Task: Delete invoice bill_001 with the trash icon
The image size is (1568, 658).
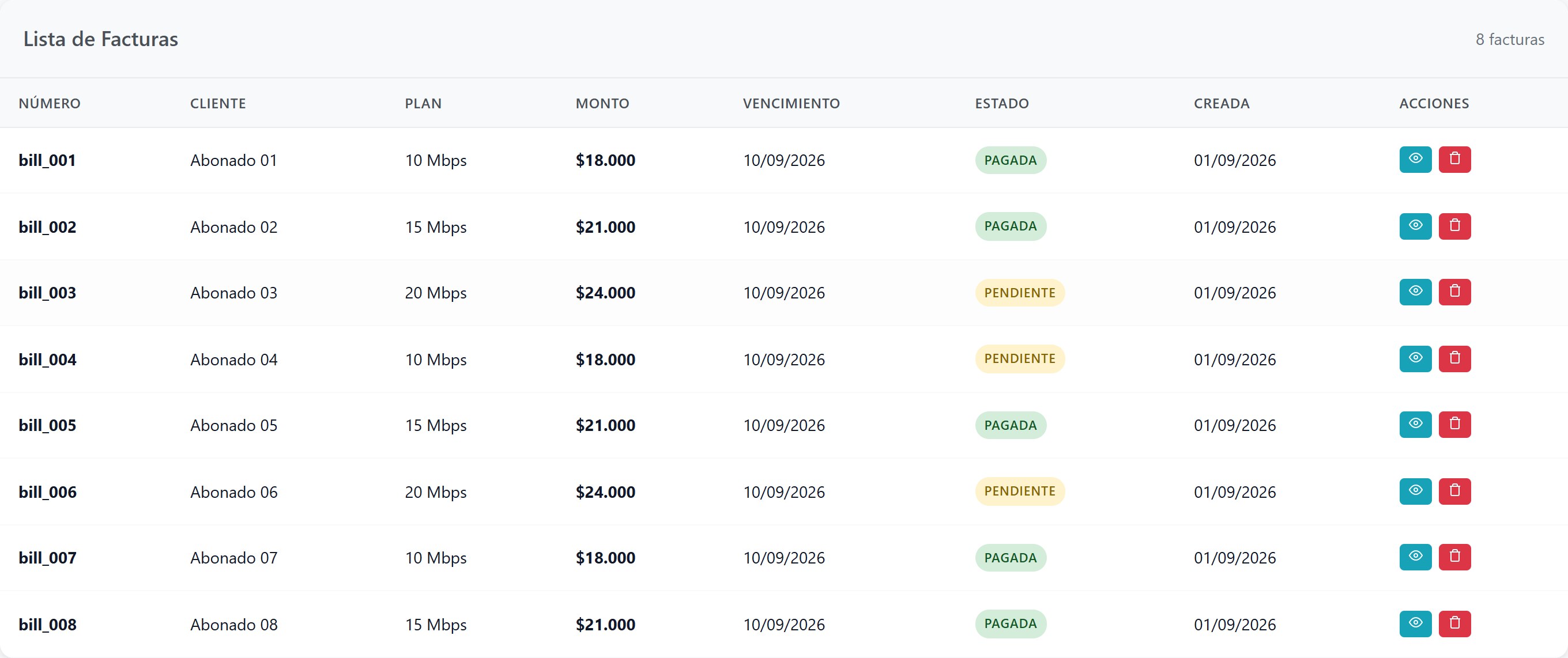Action: pyautogui.click(x=1455, y=160)
